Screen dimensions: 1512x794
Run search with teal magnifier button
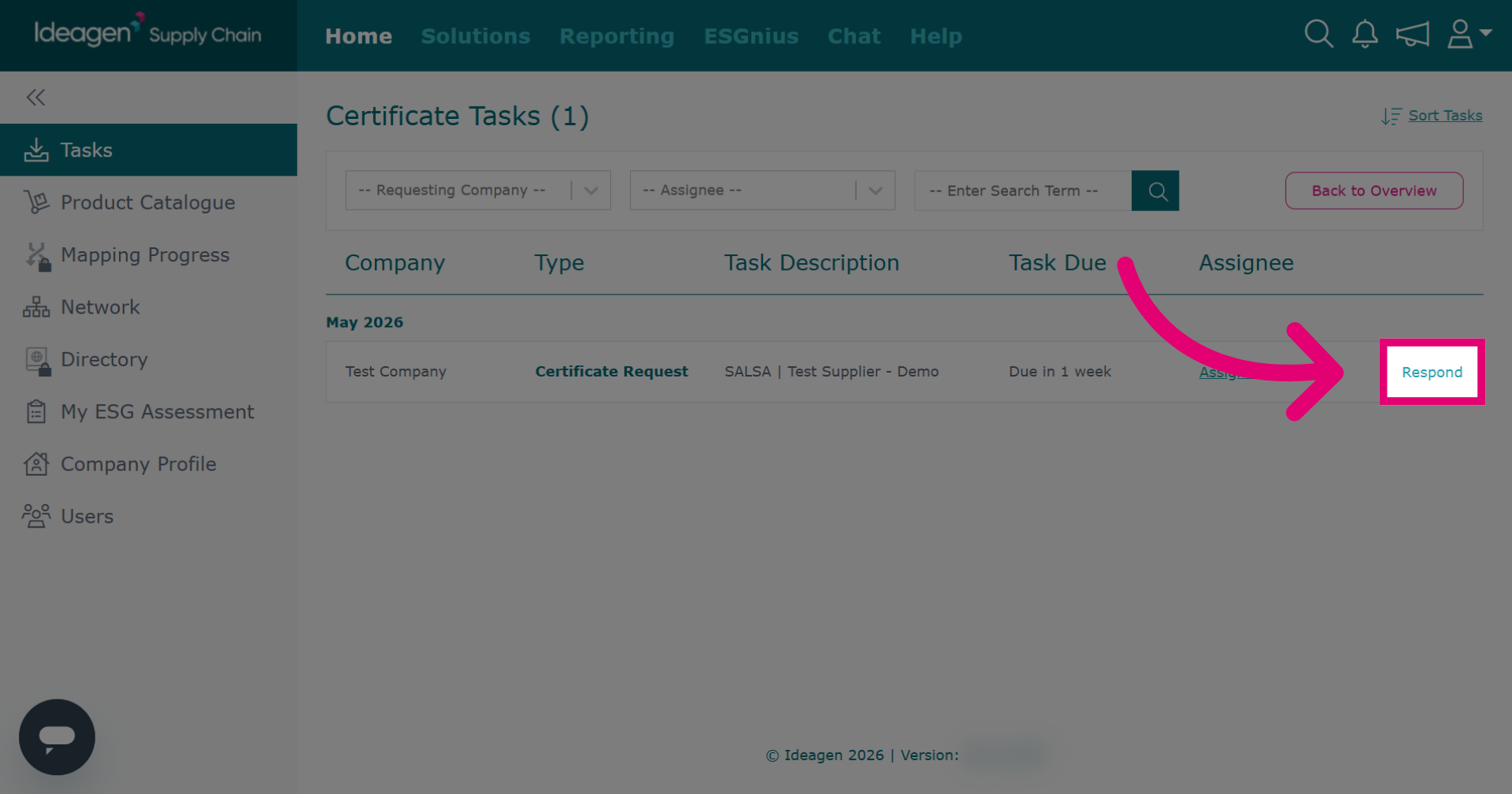[1155, 191]
